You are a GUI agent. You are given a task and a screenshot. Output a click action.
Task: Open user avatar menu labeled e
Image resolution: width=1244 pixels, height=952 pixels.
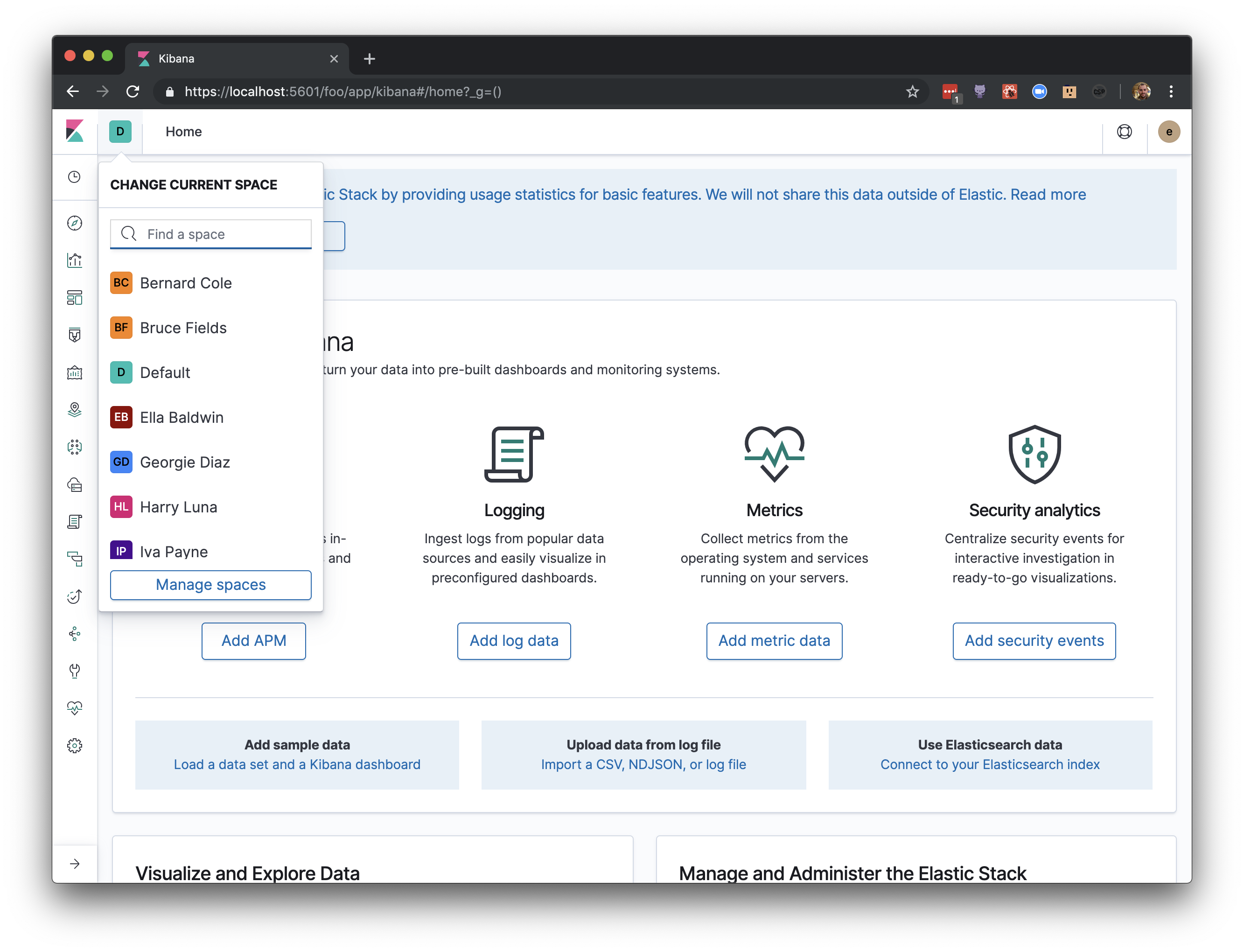coord(1169,132)
